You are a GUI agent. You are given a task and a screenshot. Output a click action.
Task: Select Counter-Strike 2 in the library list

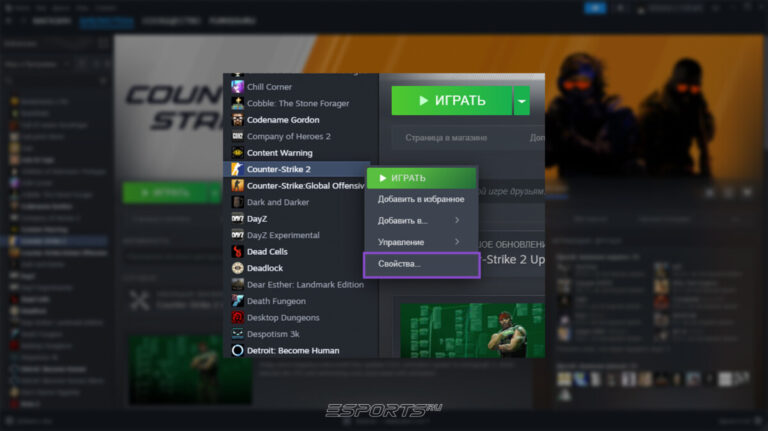(x=279, y=169)
